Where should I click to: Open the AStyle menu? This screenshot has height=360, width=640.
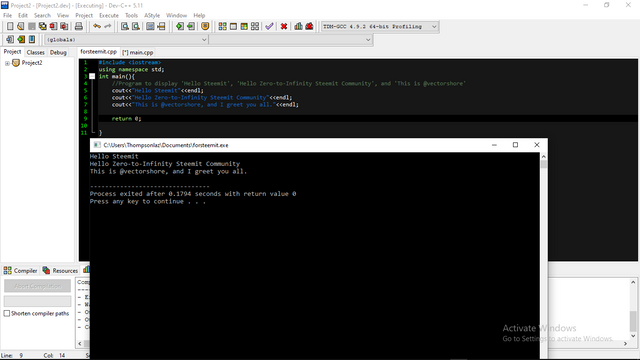[x=152, y=16]
